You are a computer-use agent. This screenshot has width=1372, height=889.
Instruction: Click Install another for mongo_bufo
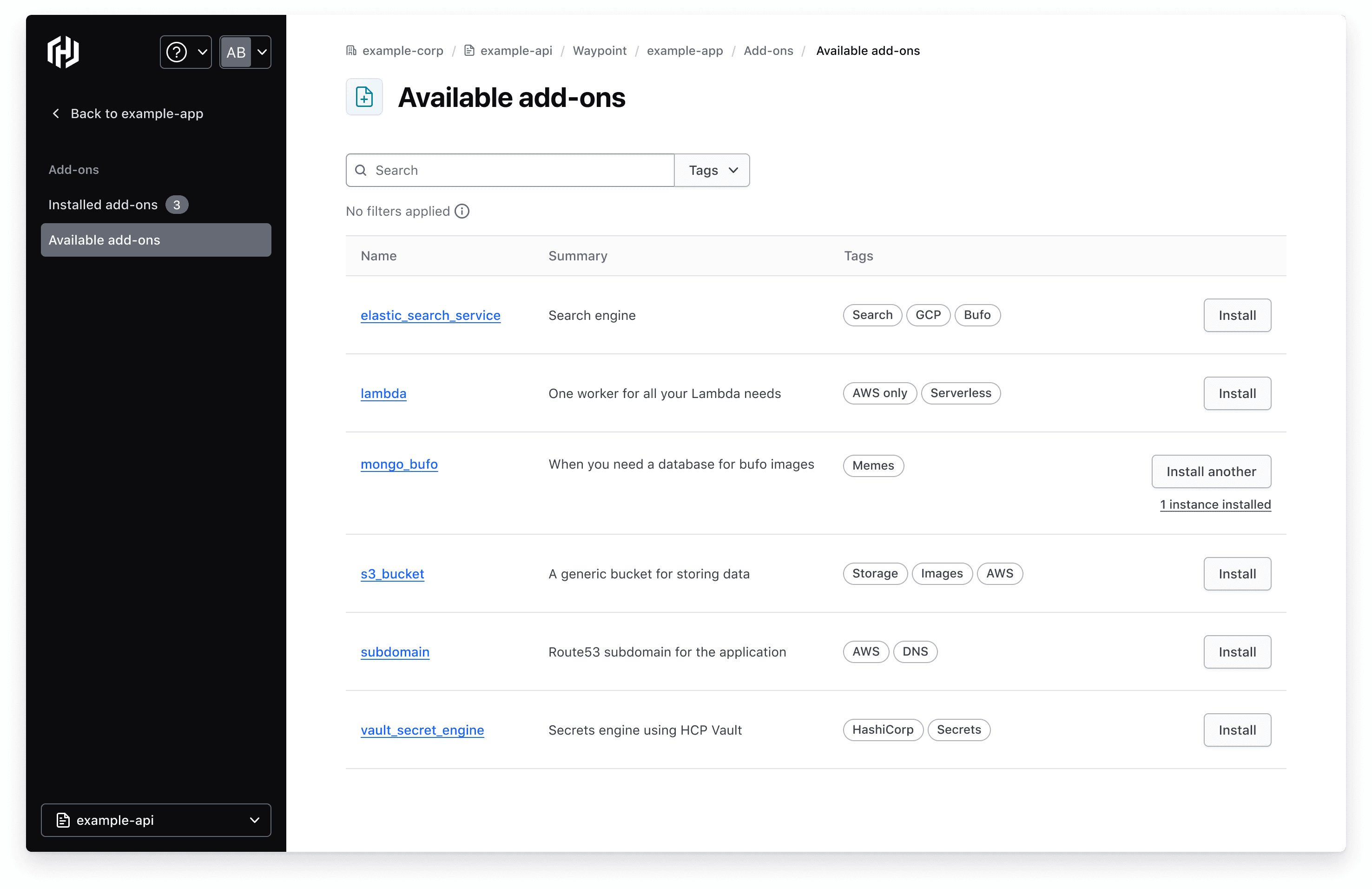pos(1211,471)
